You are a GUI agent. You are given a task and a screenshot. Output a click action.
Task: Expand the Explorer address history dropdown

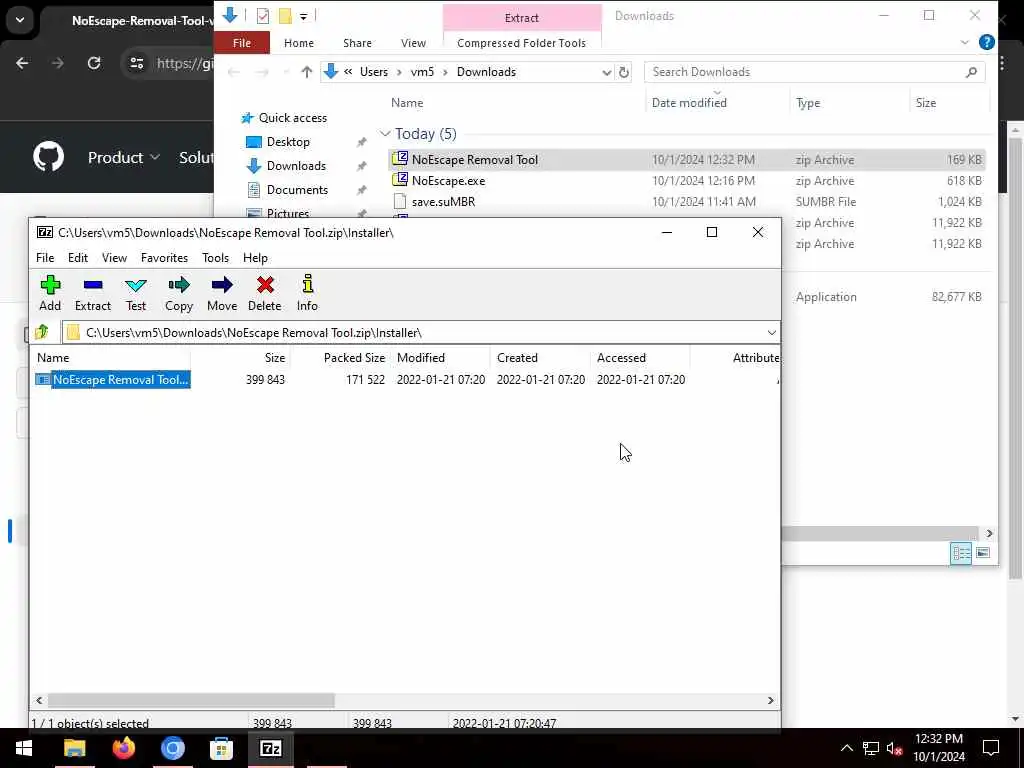(x=607, y=72)
